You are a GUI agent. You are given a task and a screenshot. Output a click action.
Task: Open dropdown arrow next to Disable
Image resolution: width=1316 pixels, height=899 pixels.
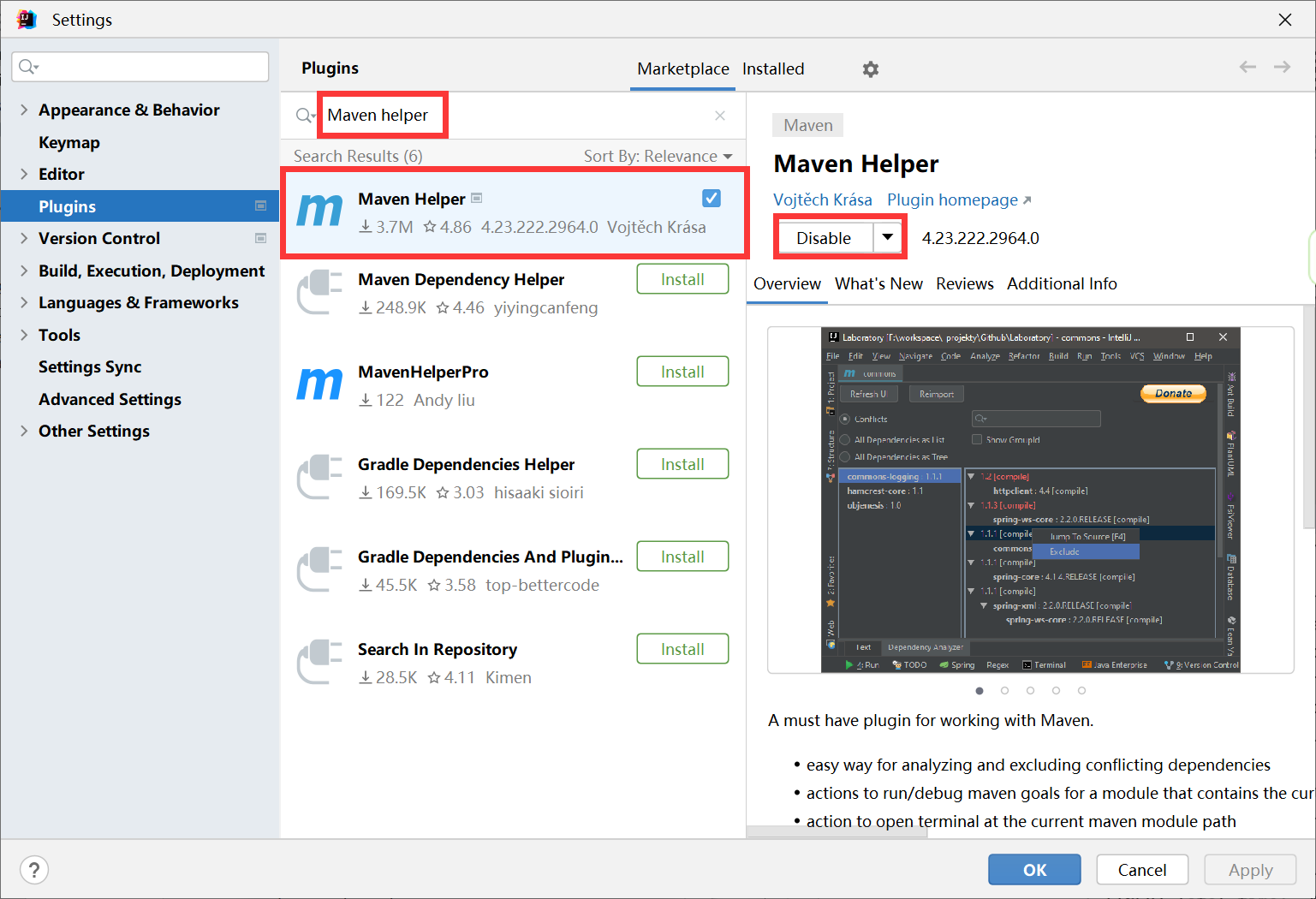pyautogui.click(x=888, y=237)
